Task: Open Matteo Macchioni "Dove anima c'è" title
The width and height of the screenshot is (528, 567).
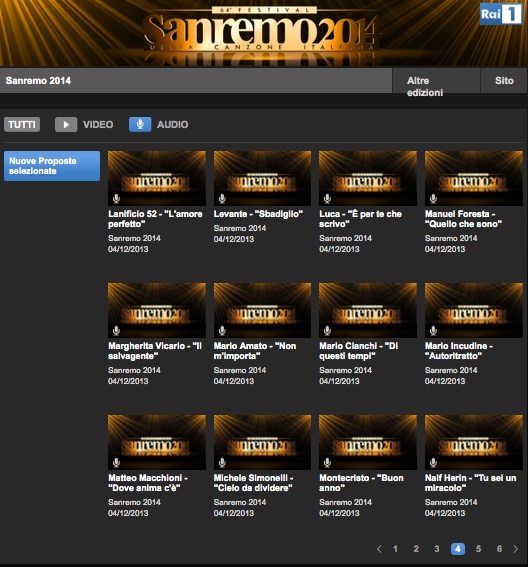Action: tap(148, 483)
